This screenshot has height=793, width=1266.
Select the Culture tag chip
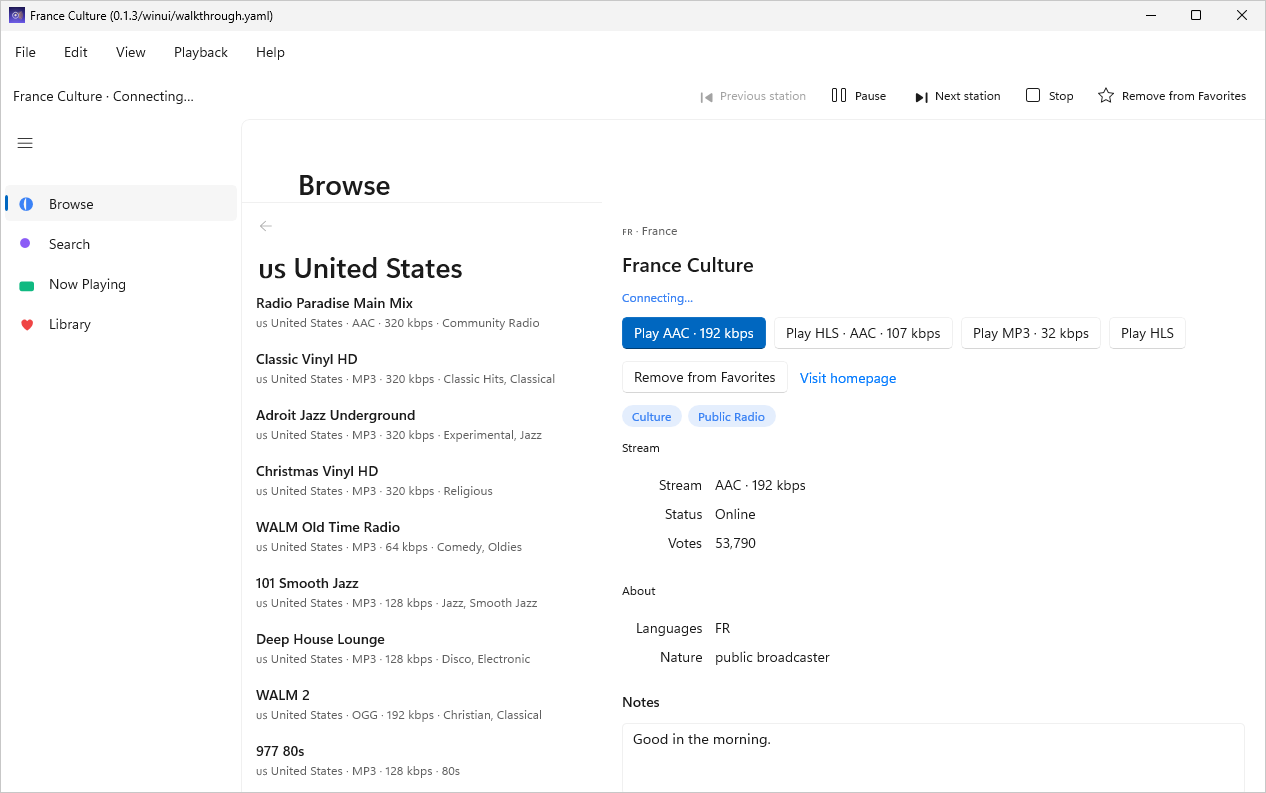tap(652, 417)
